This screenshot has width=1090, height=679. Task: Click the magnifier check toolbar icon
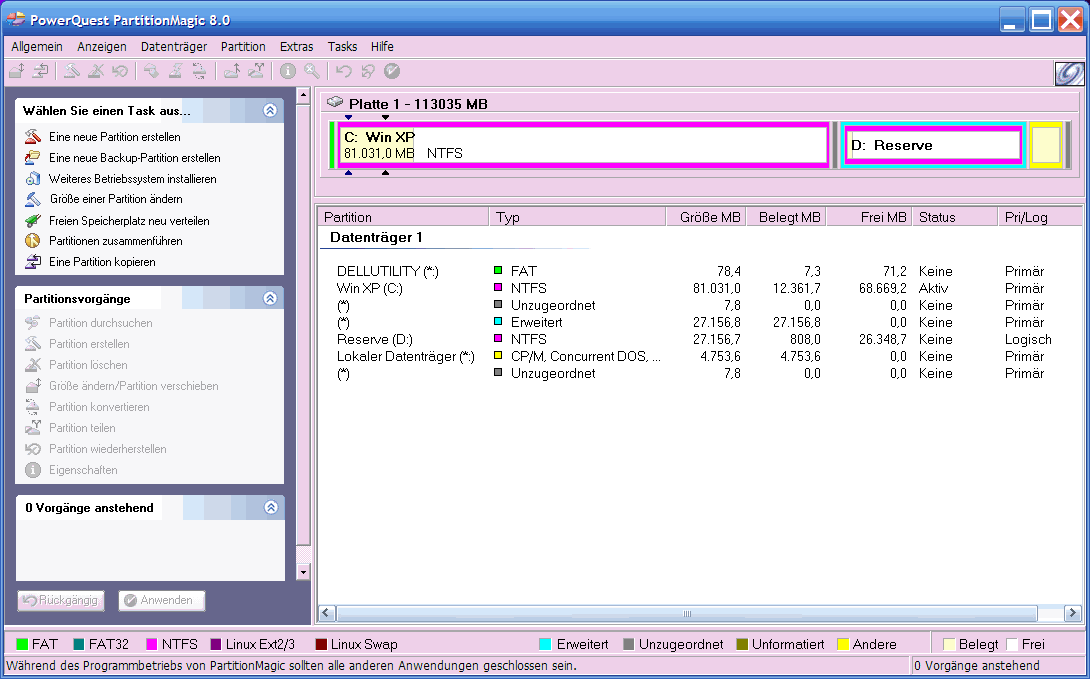pyautogui.click(x=312, y=71)
